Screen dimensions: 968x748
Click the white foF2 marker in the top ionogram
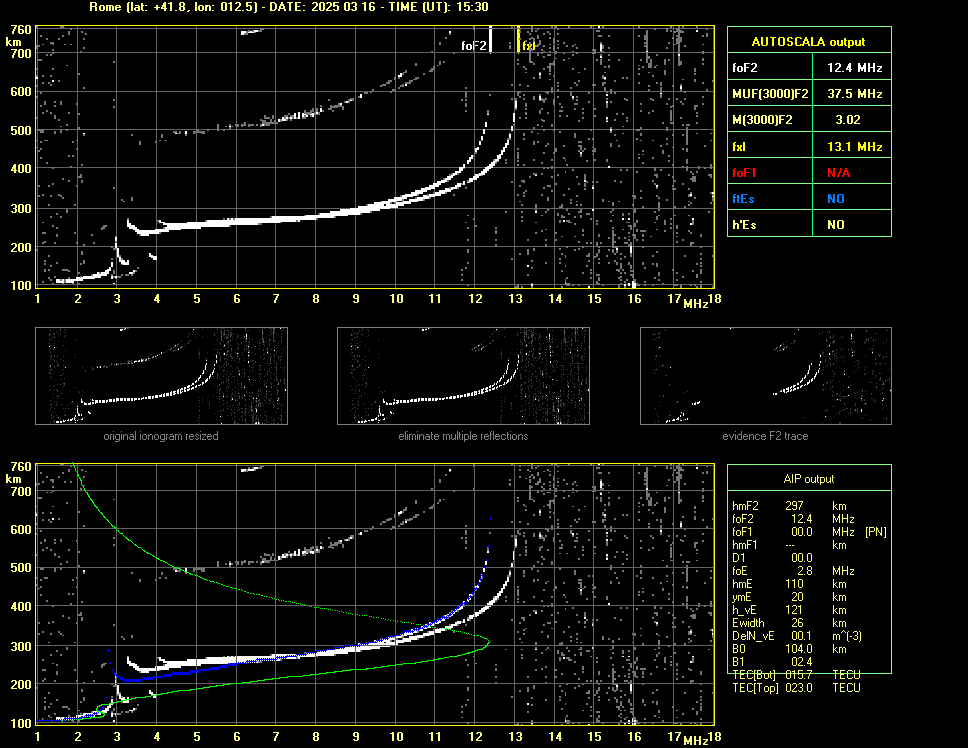point(490,39)
